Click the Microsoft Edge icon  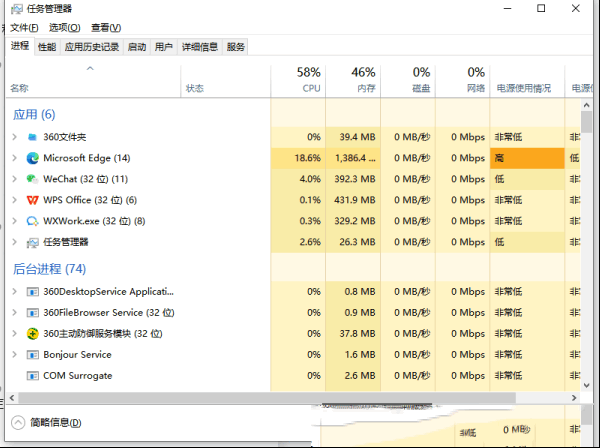[x=33, y=158]
